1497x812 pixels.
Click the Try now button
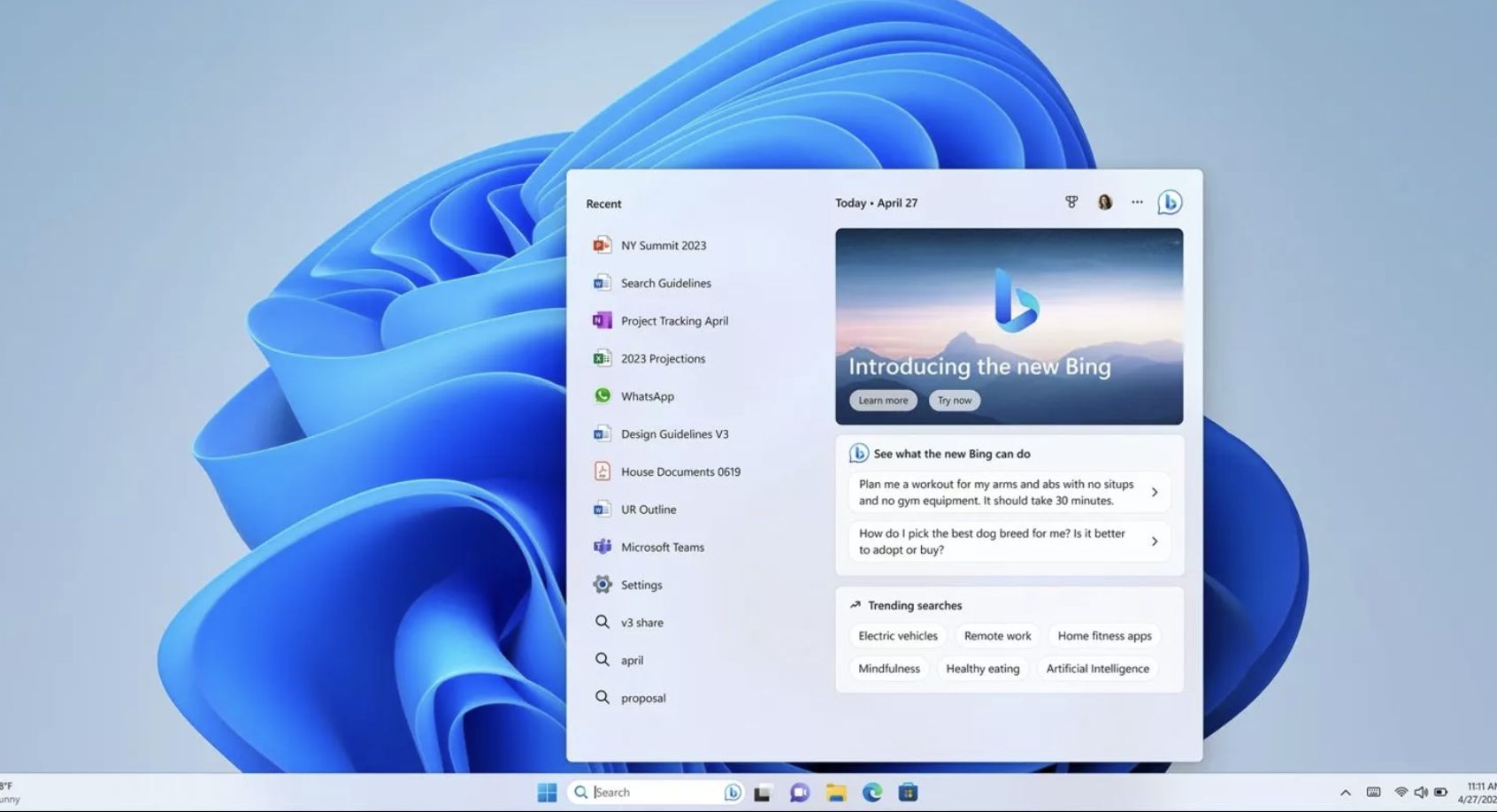click(955, 400)
